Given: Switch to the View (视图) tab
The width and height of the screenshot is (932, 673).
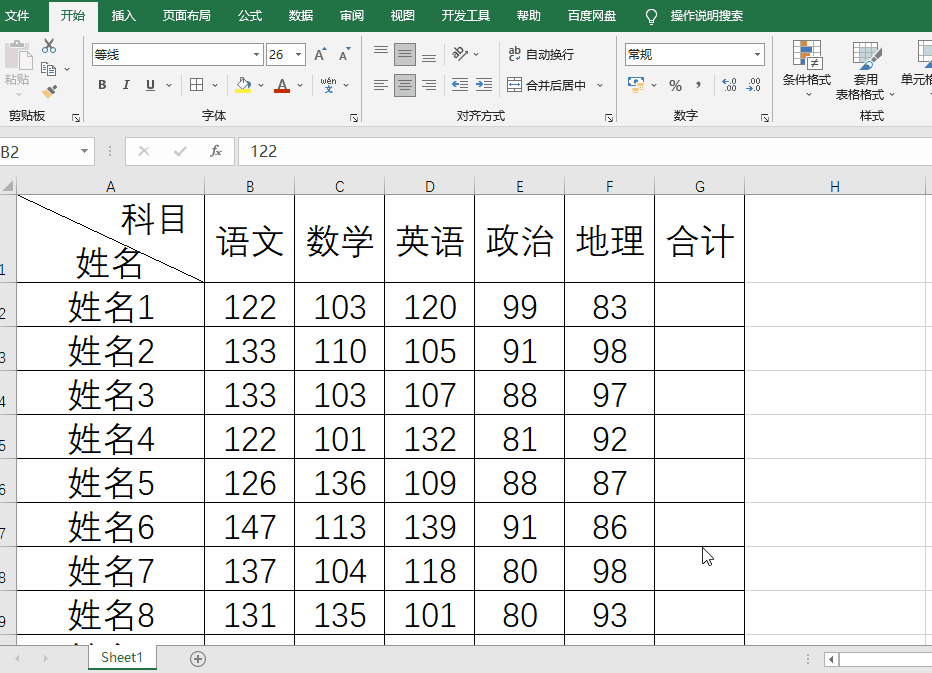Looking at the screenshot, I should 402,15.
